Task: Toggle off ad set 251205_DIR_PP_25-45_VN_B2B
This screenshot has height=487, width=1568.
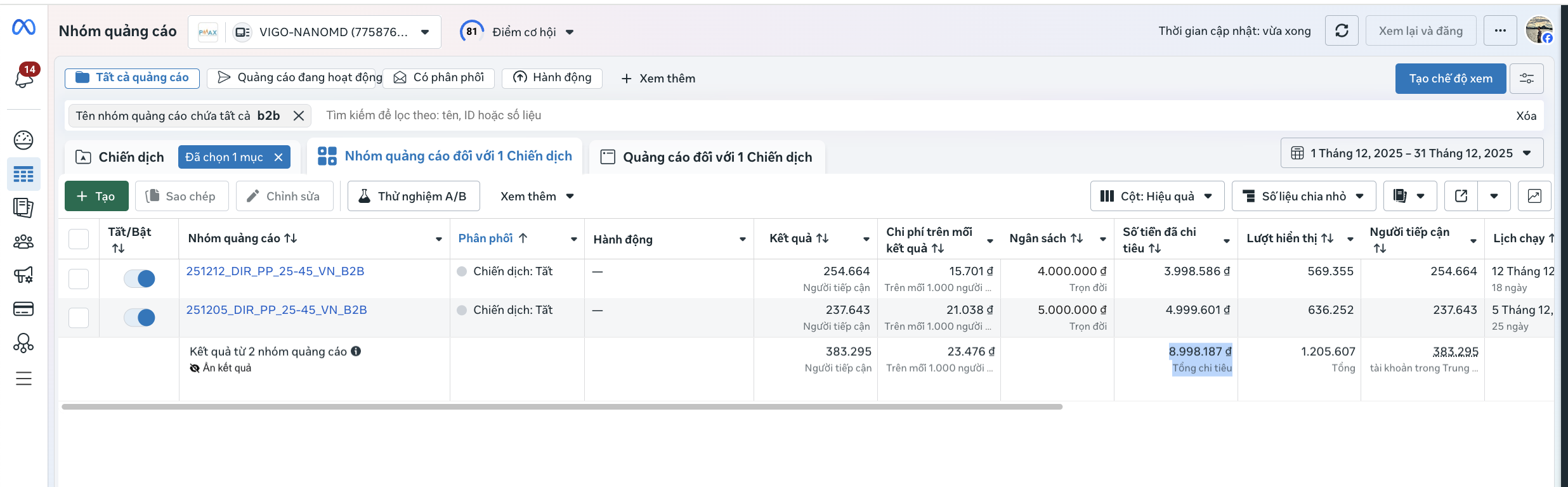Action: (140, 317)
